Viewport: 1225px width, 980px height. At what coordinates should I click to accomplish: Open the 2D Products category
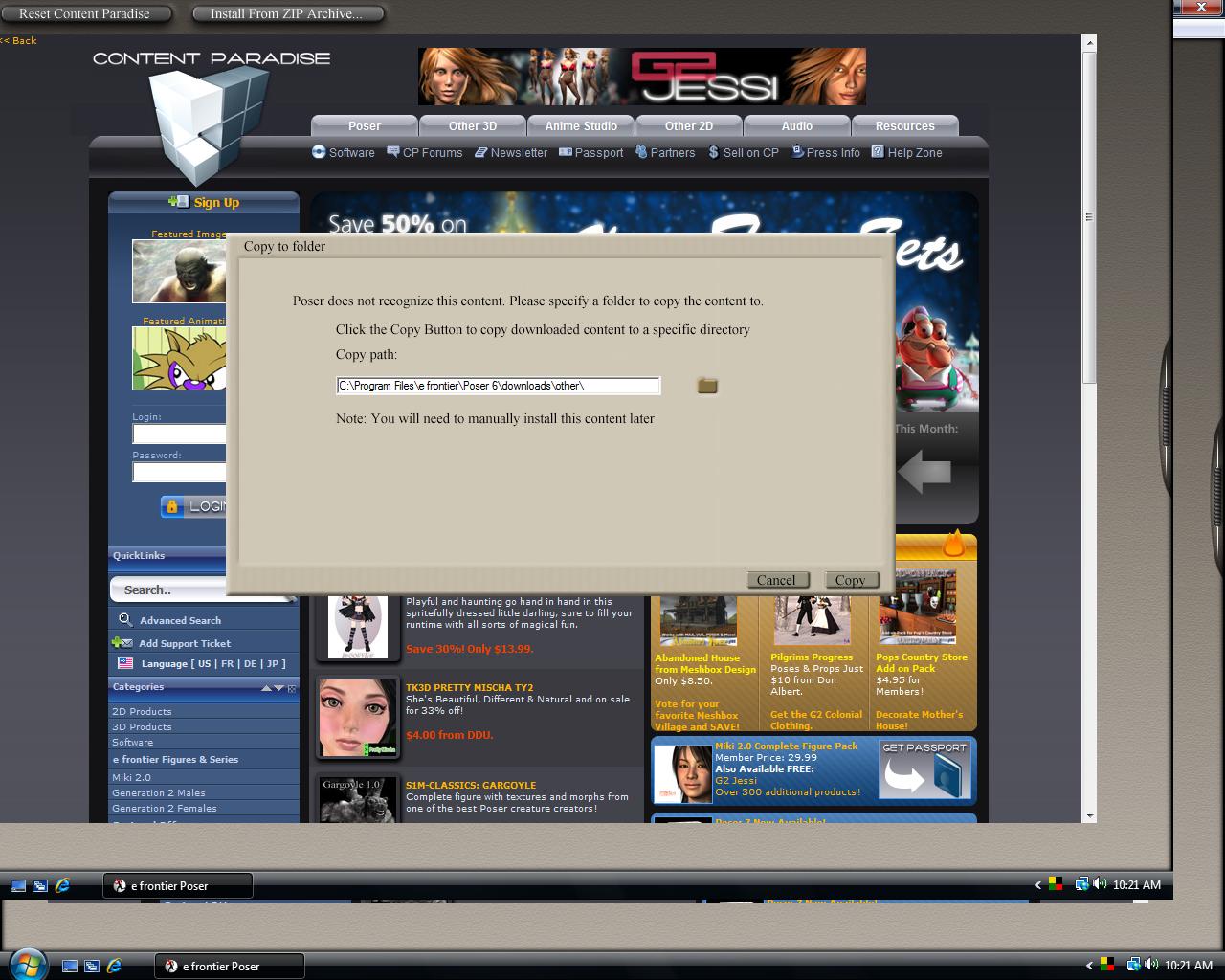tap(142, 711)
